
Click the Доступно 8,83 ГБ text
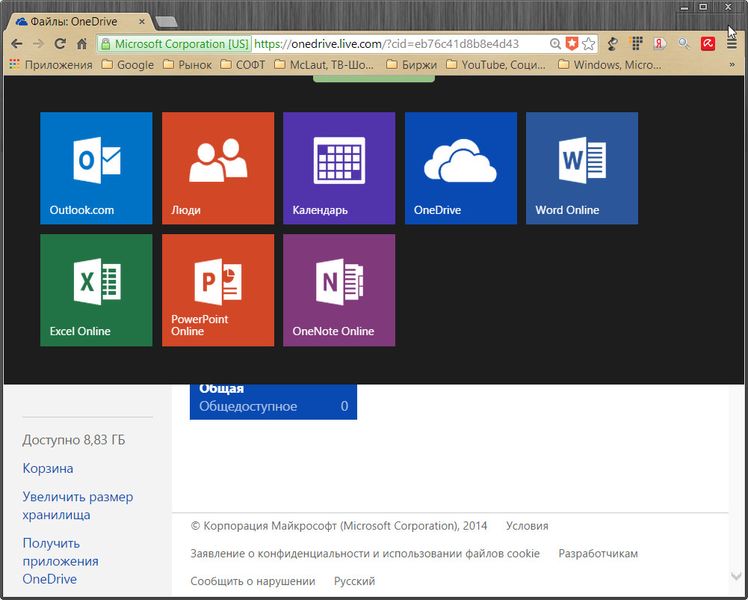pyautogui.click(x=73, y=440)
